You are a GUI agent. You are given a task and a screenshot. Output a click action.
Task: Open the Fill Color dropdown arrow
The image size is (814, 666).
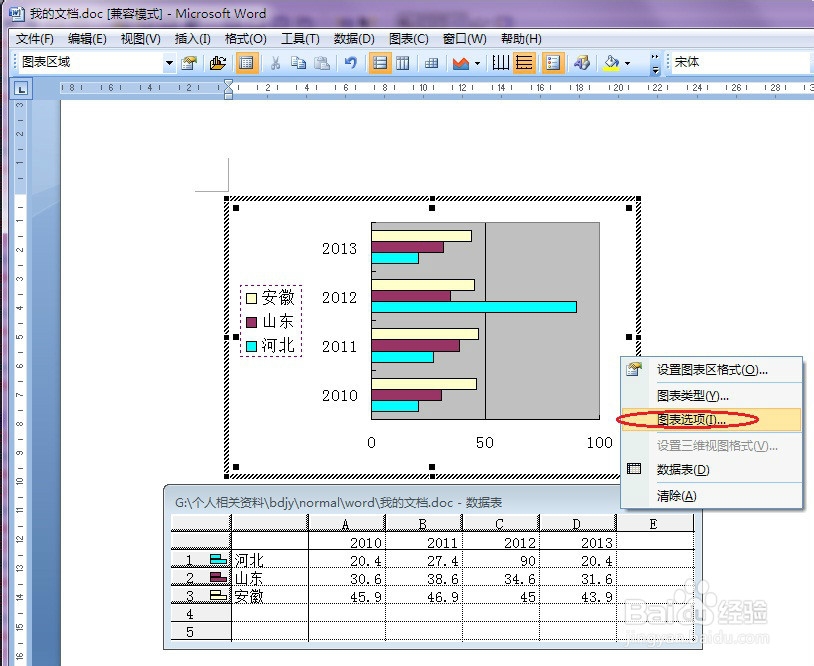(628, 63)
